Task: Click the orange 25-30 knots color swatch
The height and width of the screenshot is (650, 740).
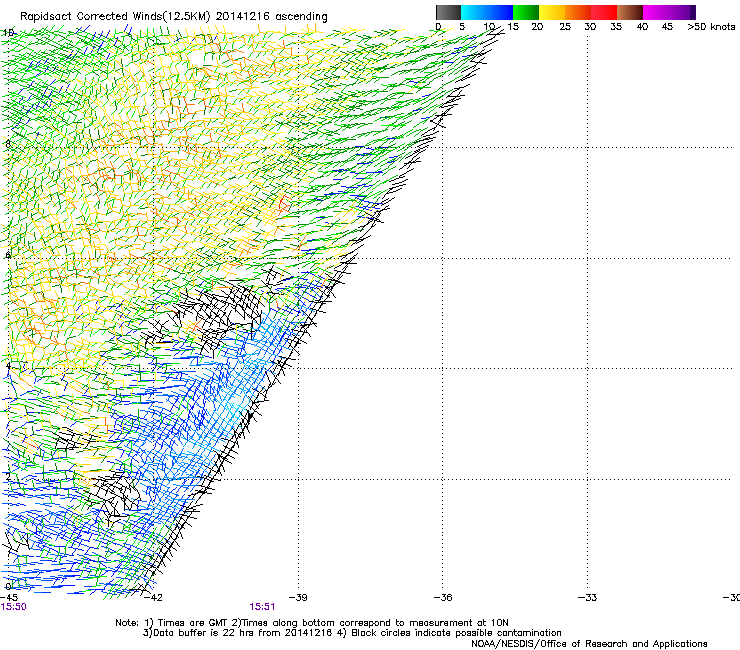Action: pos(577,12)
